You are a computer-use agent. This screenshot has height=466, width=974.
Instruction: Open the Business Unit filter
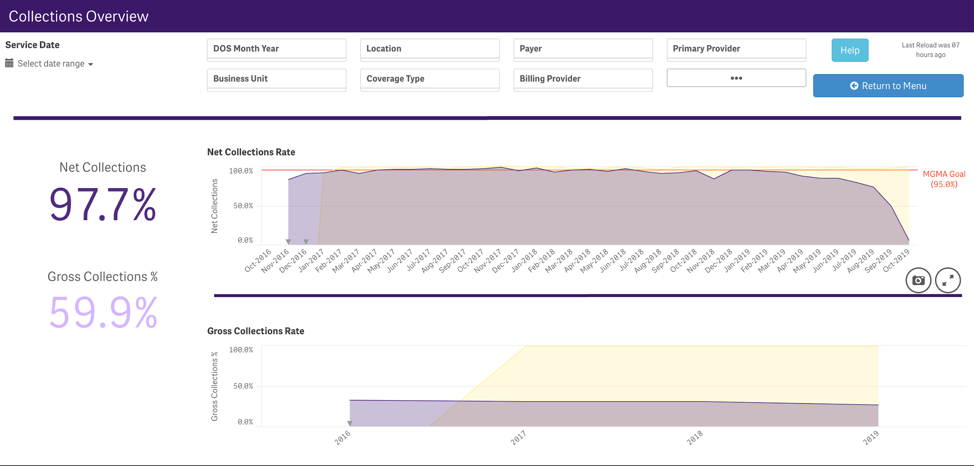(x=276, y=80)
